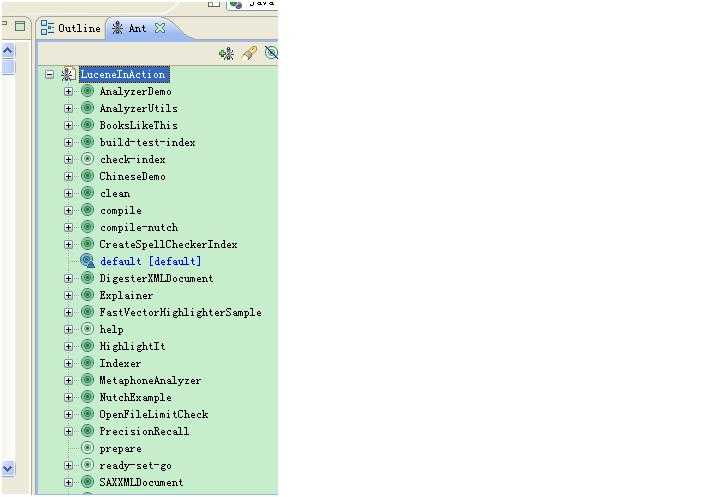Expand the BooksLikeThis target
The image size is (720, 497).
[x=68, y=125]
